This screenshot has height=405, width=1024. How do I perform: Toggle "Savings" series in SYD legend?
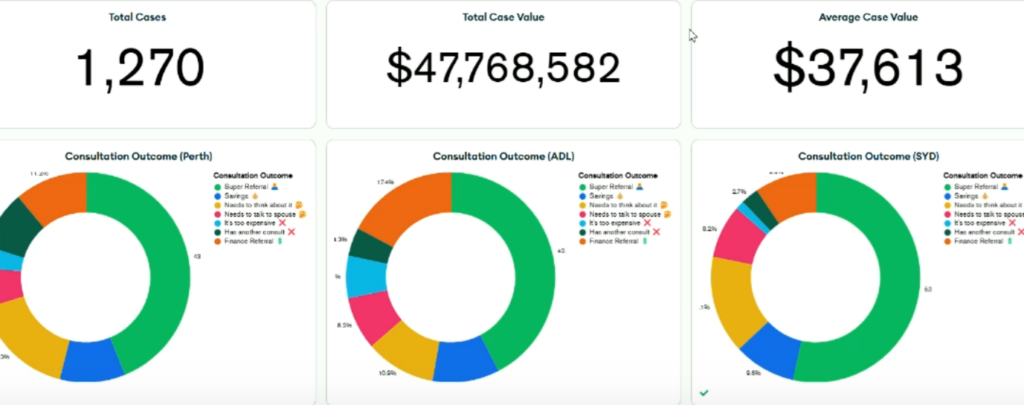tap(968, 196)
